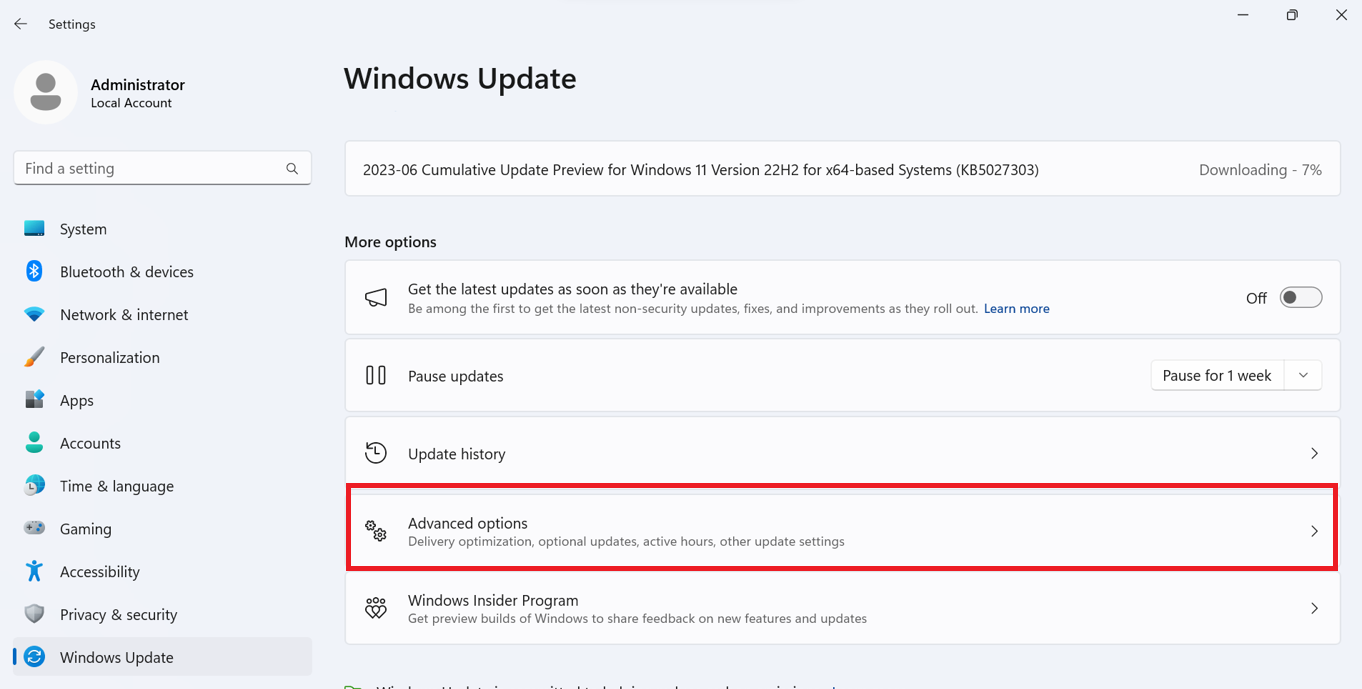Check the KB5027303 download progress status
1362x689 pixels.
(x=1260, y=169)
